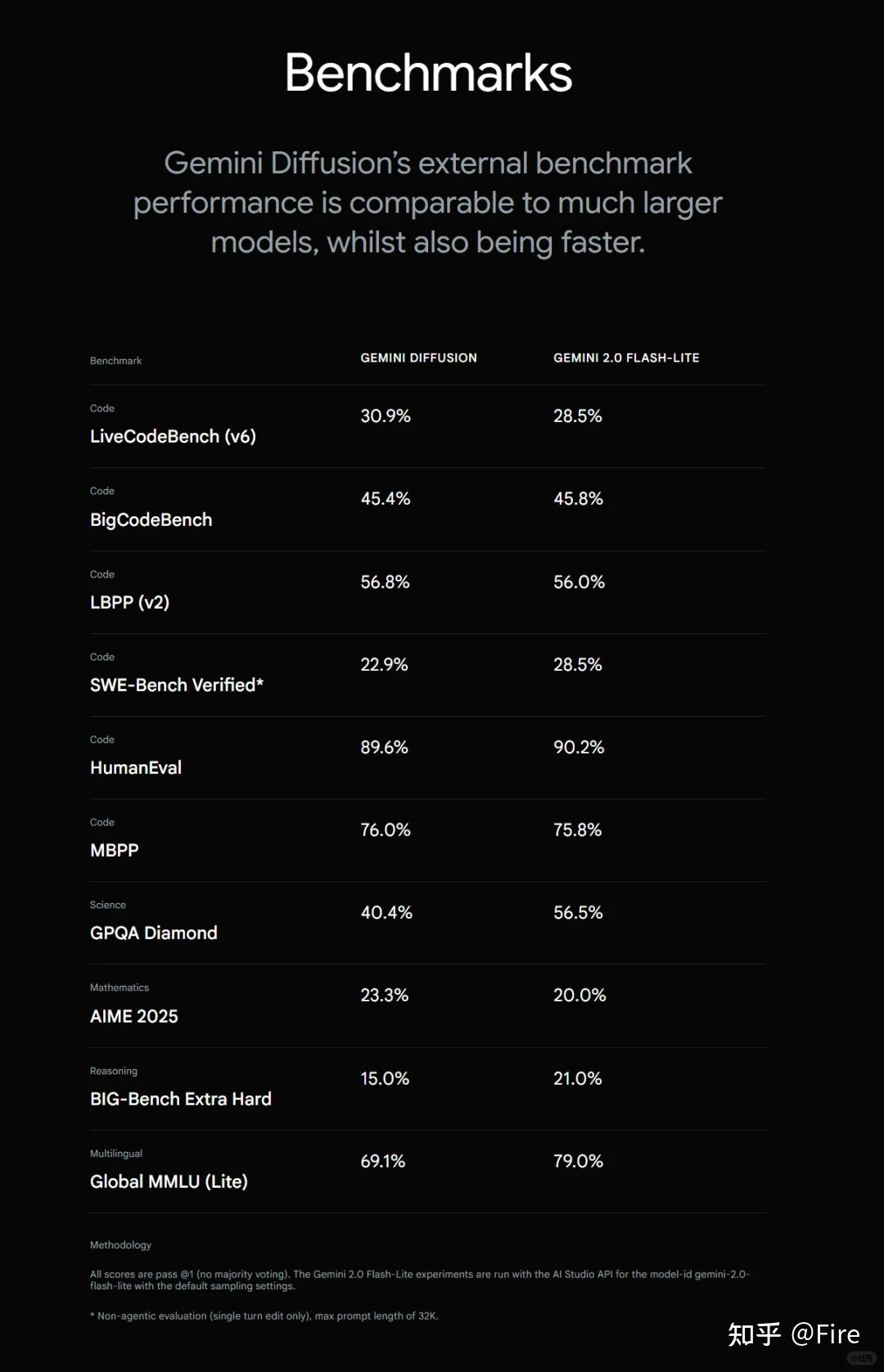884x1372 pixels.
Task: Click the 89.6% HumanEval Gemini Diffusion score
Action: click(384, 747)
